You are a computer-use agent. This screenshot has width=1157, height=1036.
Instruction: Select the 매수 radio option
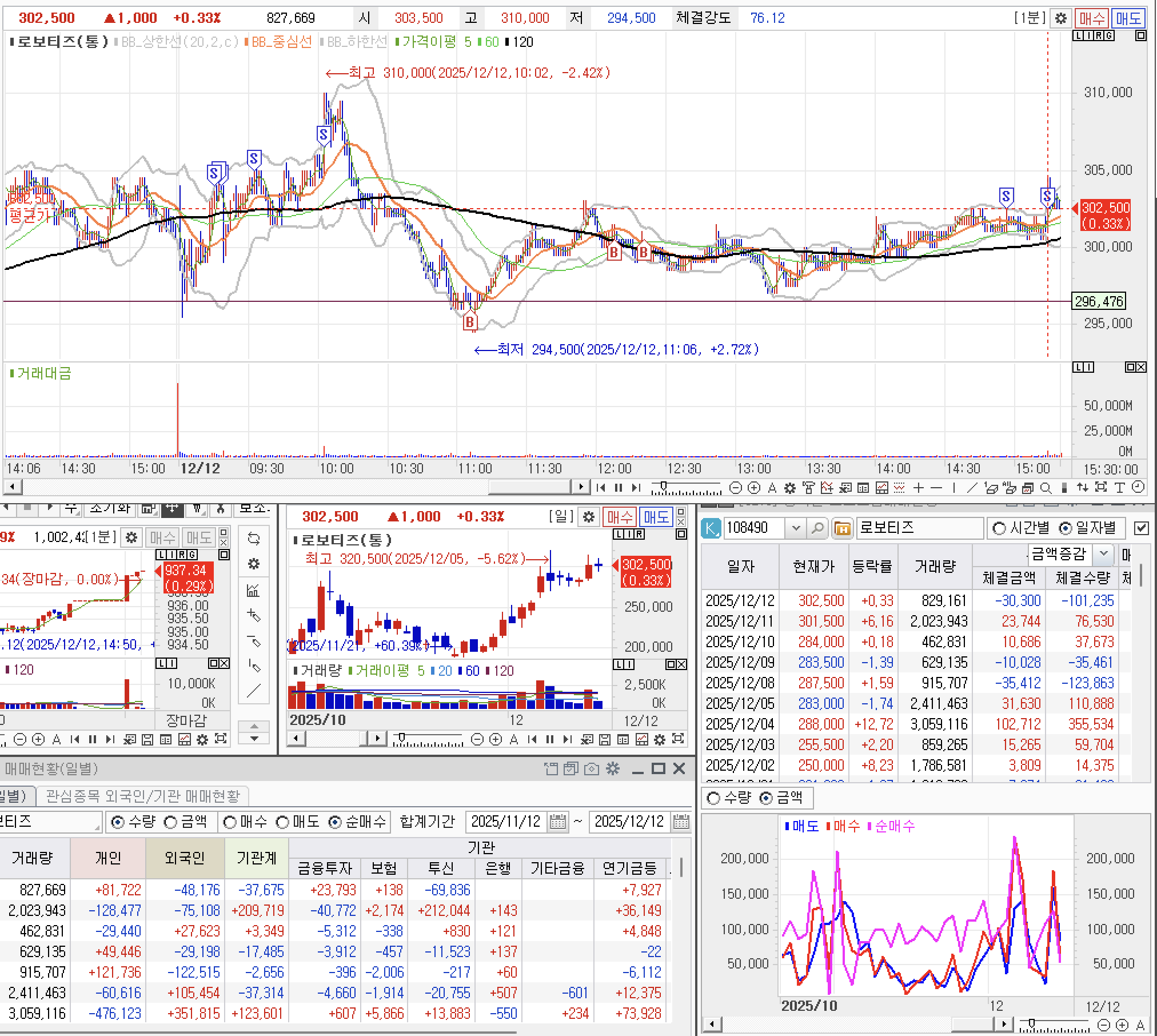[x=230, y=822]
